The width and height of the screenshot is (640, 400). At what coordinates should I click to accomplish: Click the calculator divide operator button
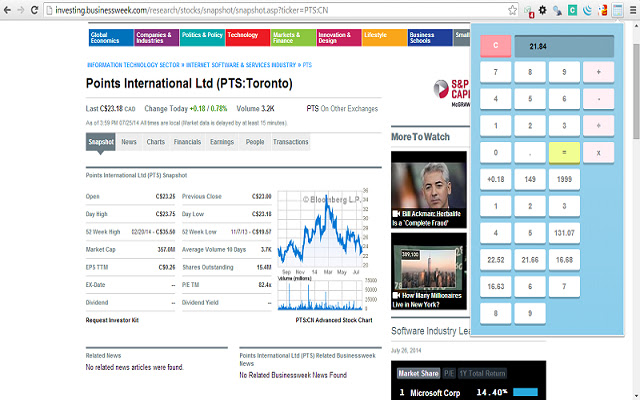pos(598,126)
